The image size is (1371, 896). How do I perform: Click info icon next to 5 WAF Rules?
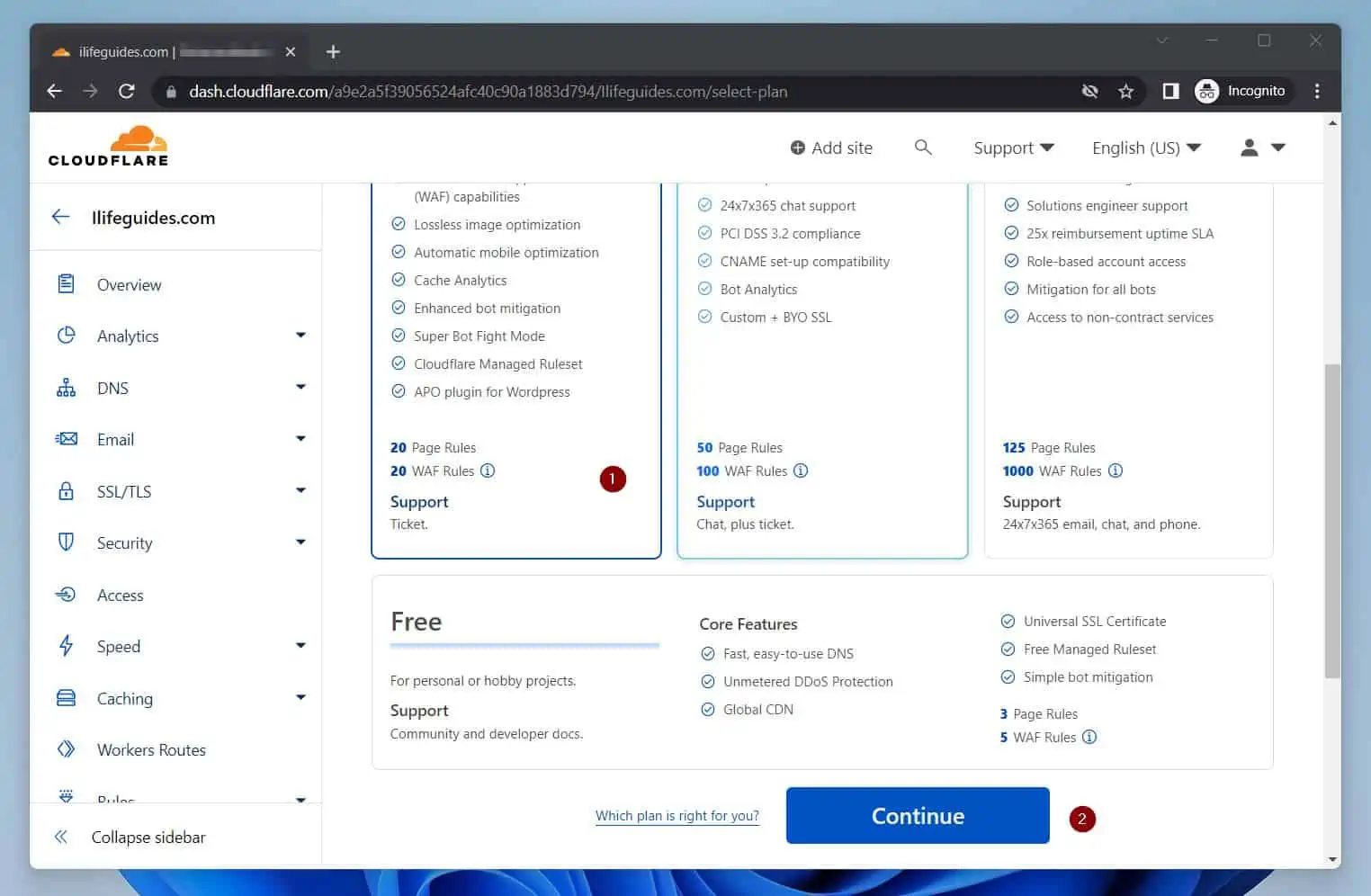tap(1089, 737)
